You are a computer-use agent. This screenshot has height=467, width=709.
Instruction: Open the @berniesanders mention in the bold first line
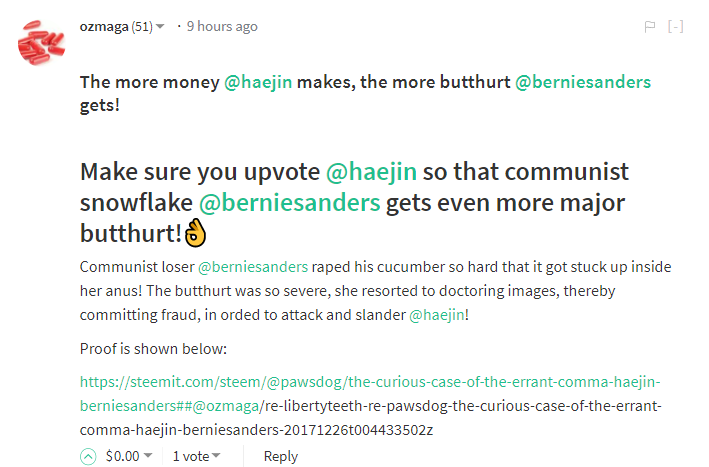point(583,82)
